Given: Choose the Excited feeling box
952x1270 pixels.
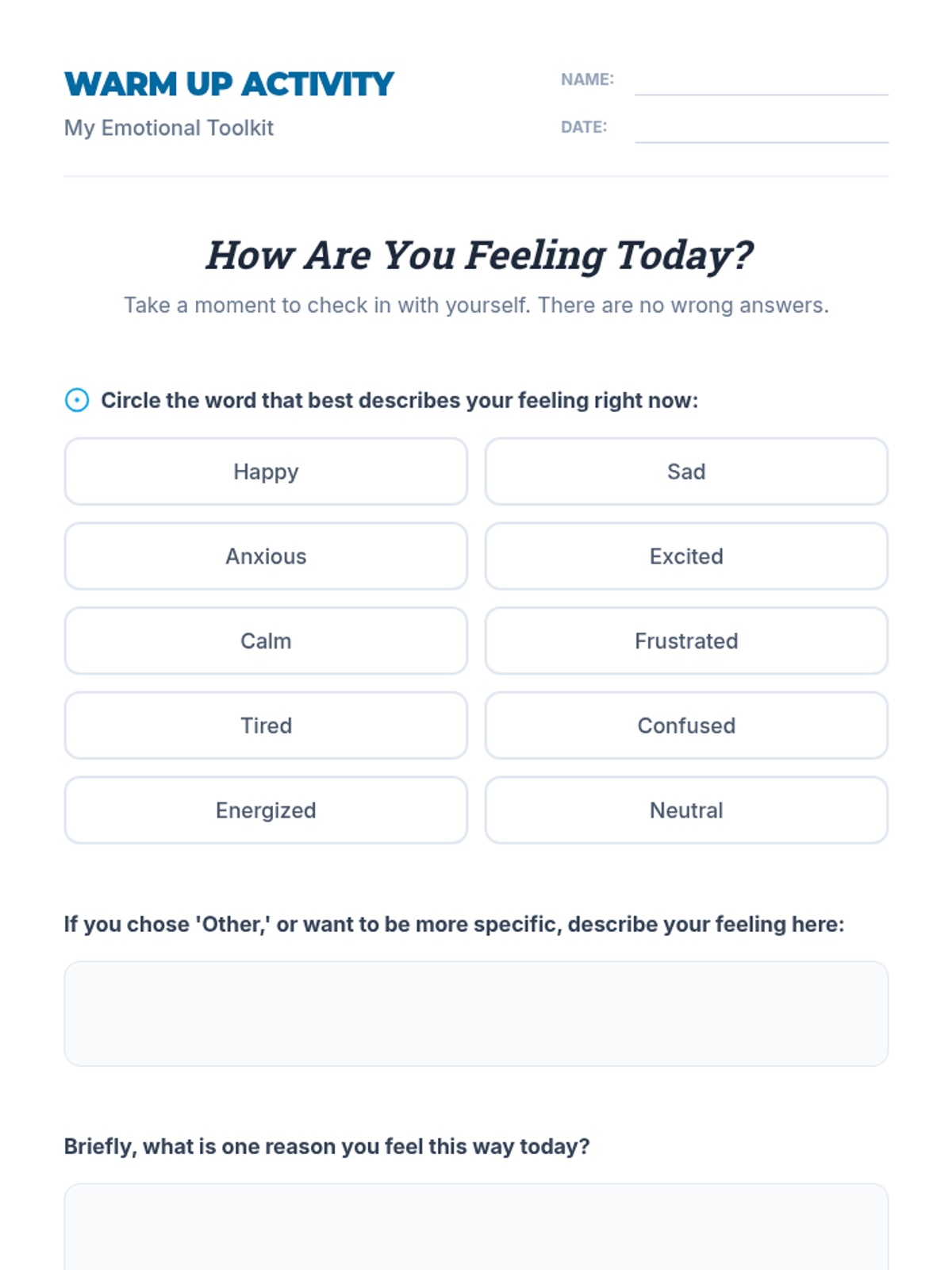Looking at the screenshot, I should click(686, 556).
